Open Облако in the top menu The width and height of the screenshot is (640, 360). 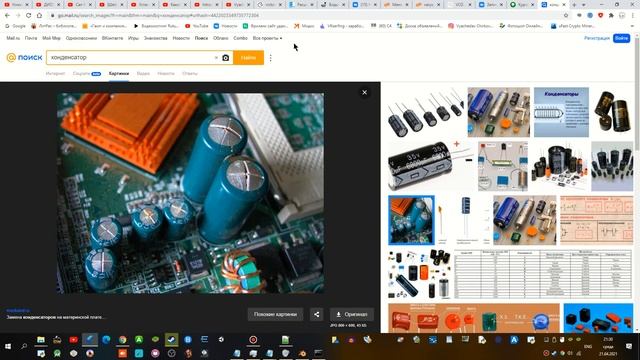[220, 38]
